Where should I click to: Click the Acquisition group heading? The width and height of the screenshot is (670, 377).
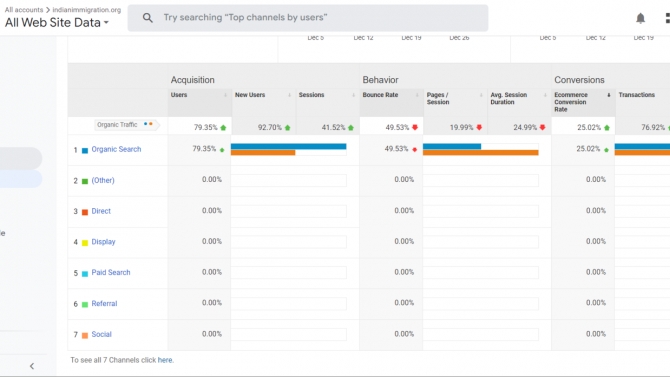(193, 80)
